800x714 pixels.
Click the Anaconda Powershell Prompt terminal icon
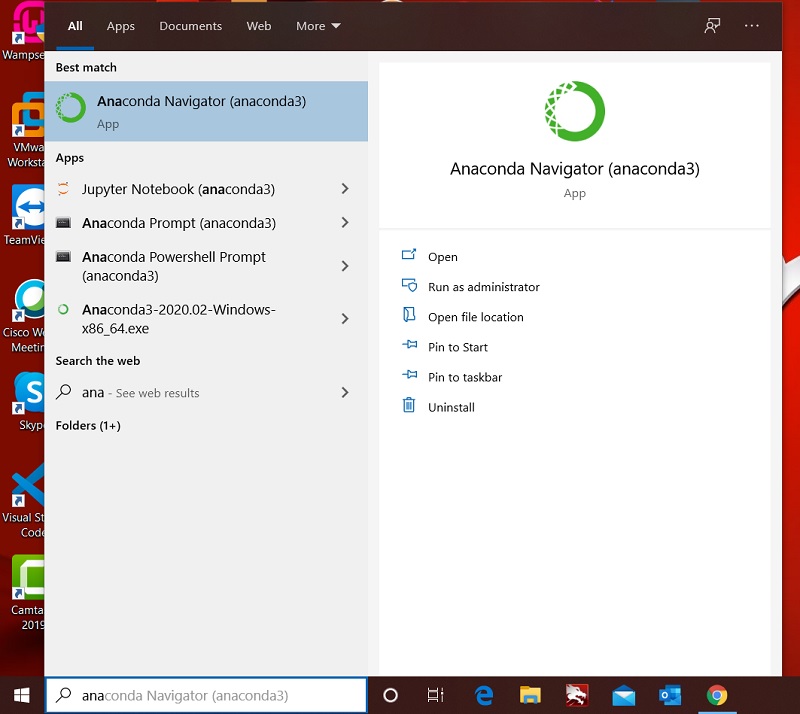coord(63,256)
